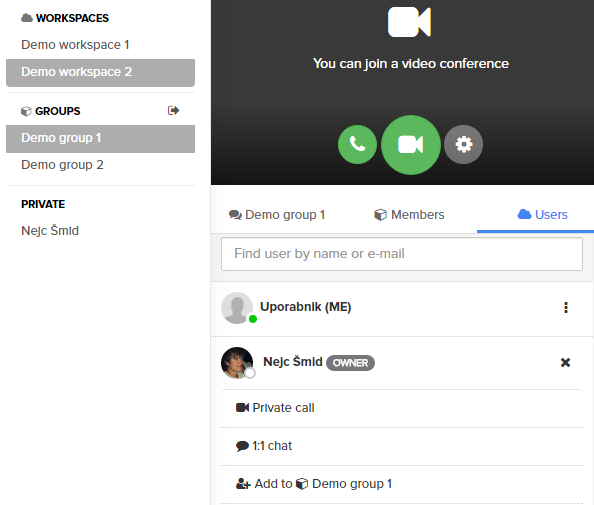Switch to the Members tab
Screen dimensions: 594x505
tap(409, 215)
